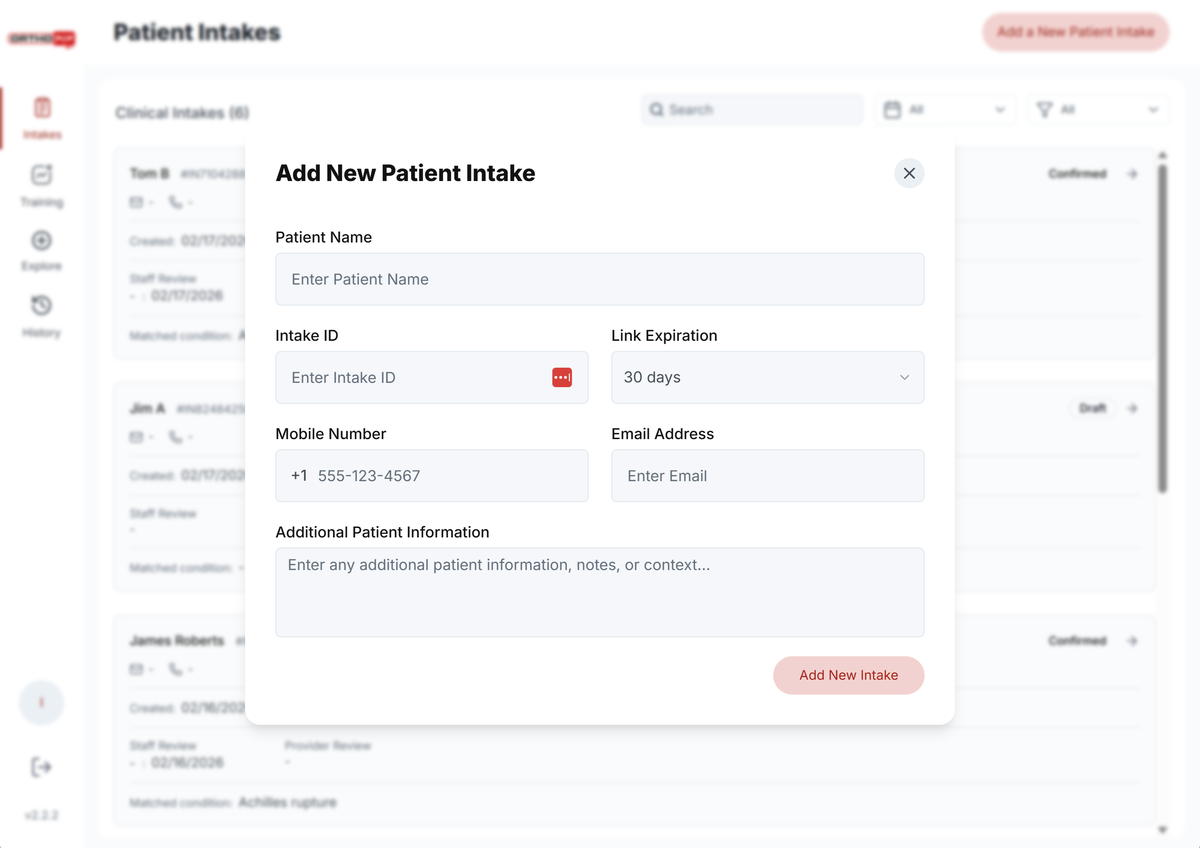1200x848 pixels.
Task: Click the OrthoPop logo
Action: click(42, 39)
